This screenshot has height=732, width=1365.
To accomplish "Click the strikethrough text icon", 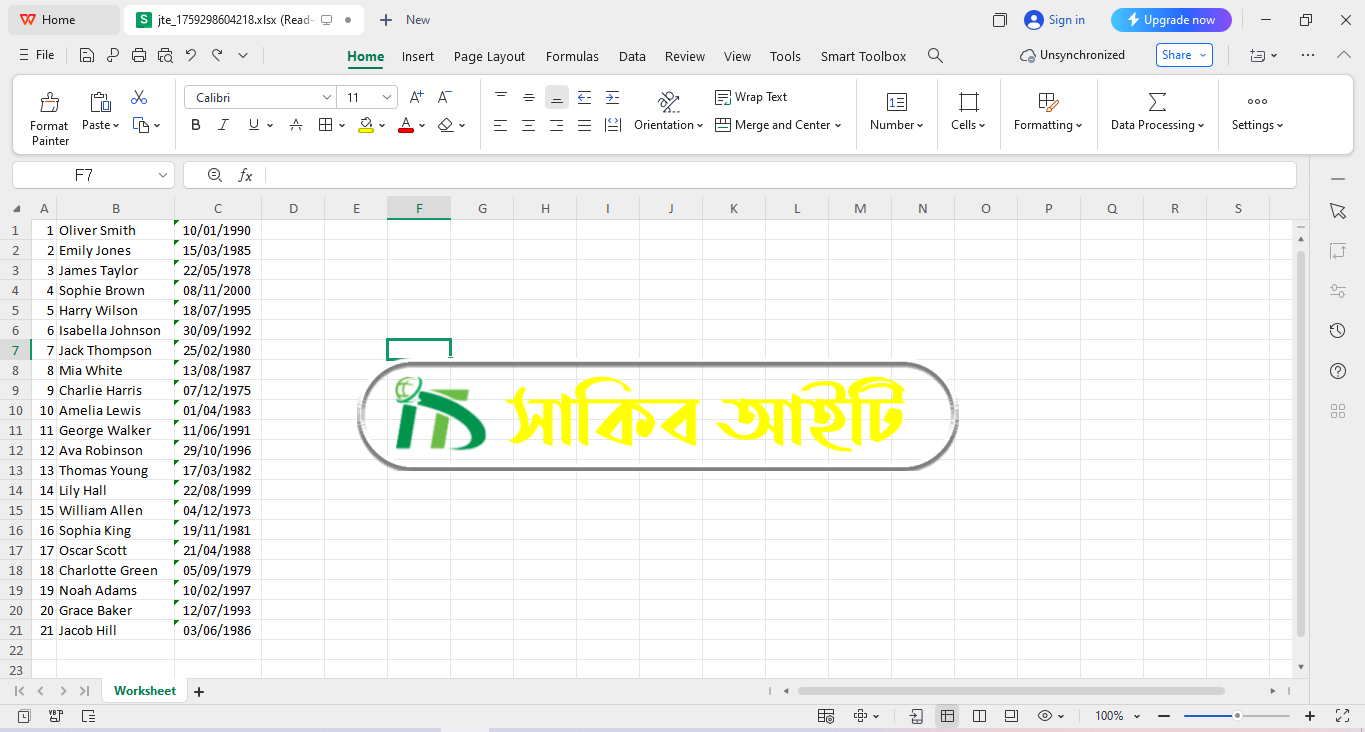I will coord(296,125).
